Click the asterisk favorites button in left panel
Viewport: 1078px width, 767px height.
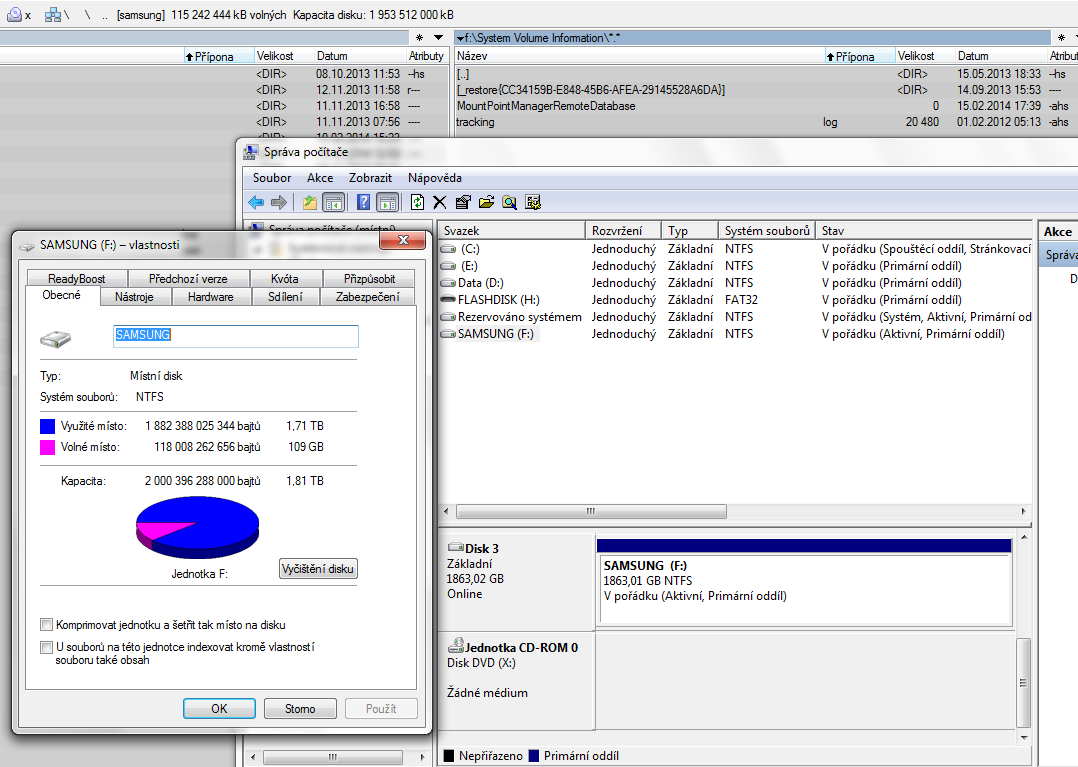pos(419,38)
